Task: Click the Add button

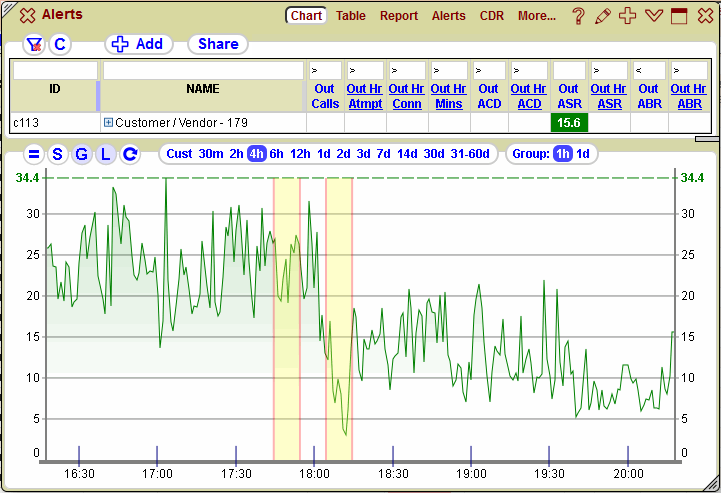Action: (138, 44)
